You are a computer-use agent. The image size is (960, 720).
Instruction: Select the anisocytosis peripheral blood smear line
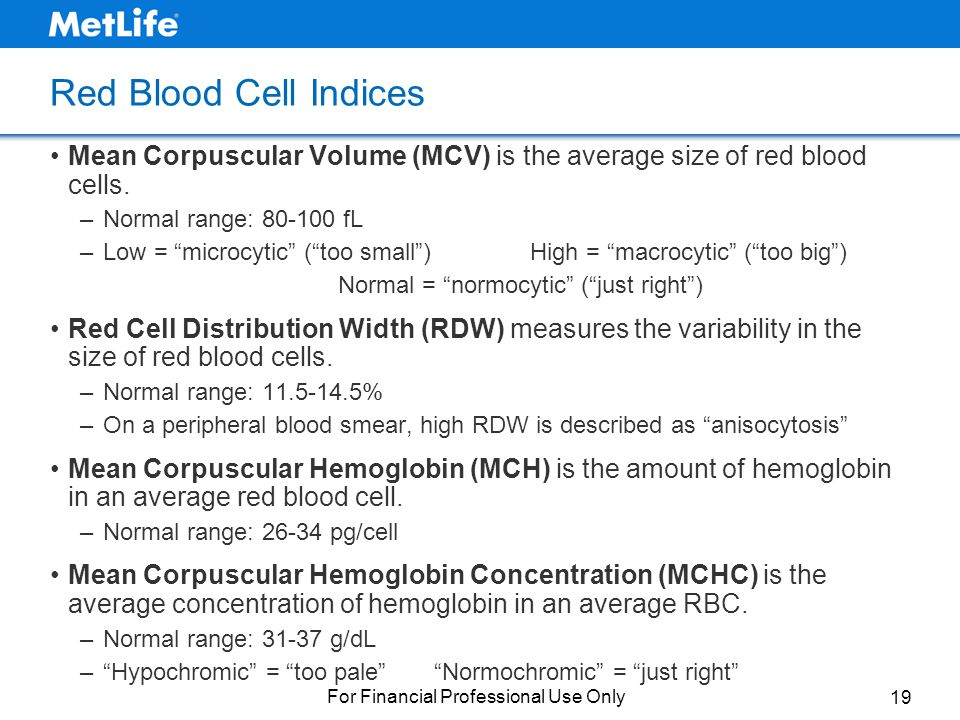(x=475, y=425)
